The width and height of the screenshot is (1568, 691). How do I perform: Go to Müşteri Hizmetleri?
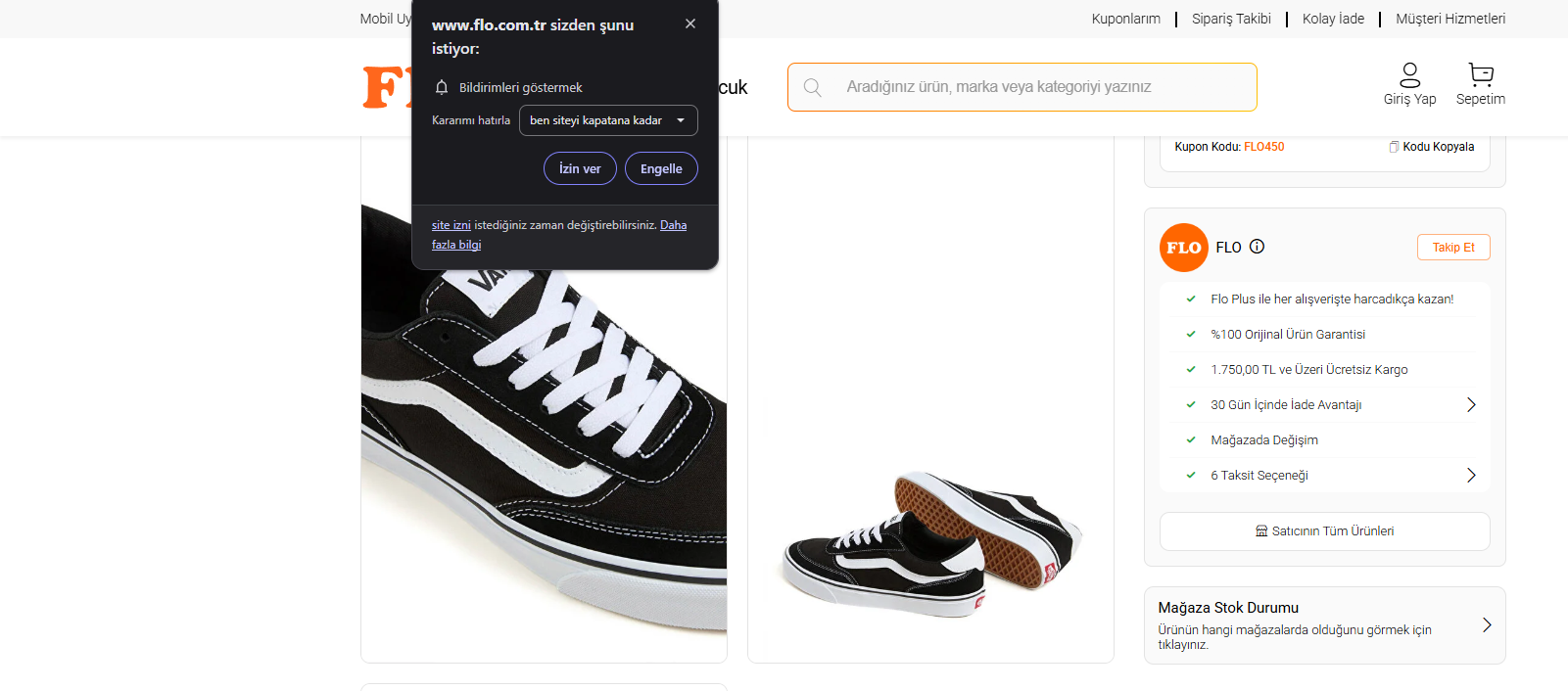tap(1449, 19)
